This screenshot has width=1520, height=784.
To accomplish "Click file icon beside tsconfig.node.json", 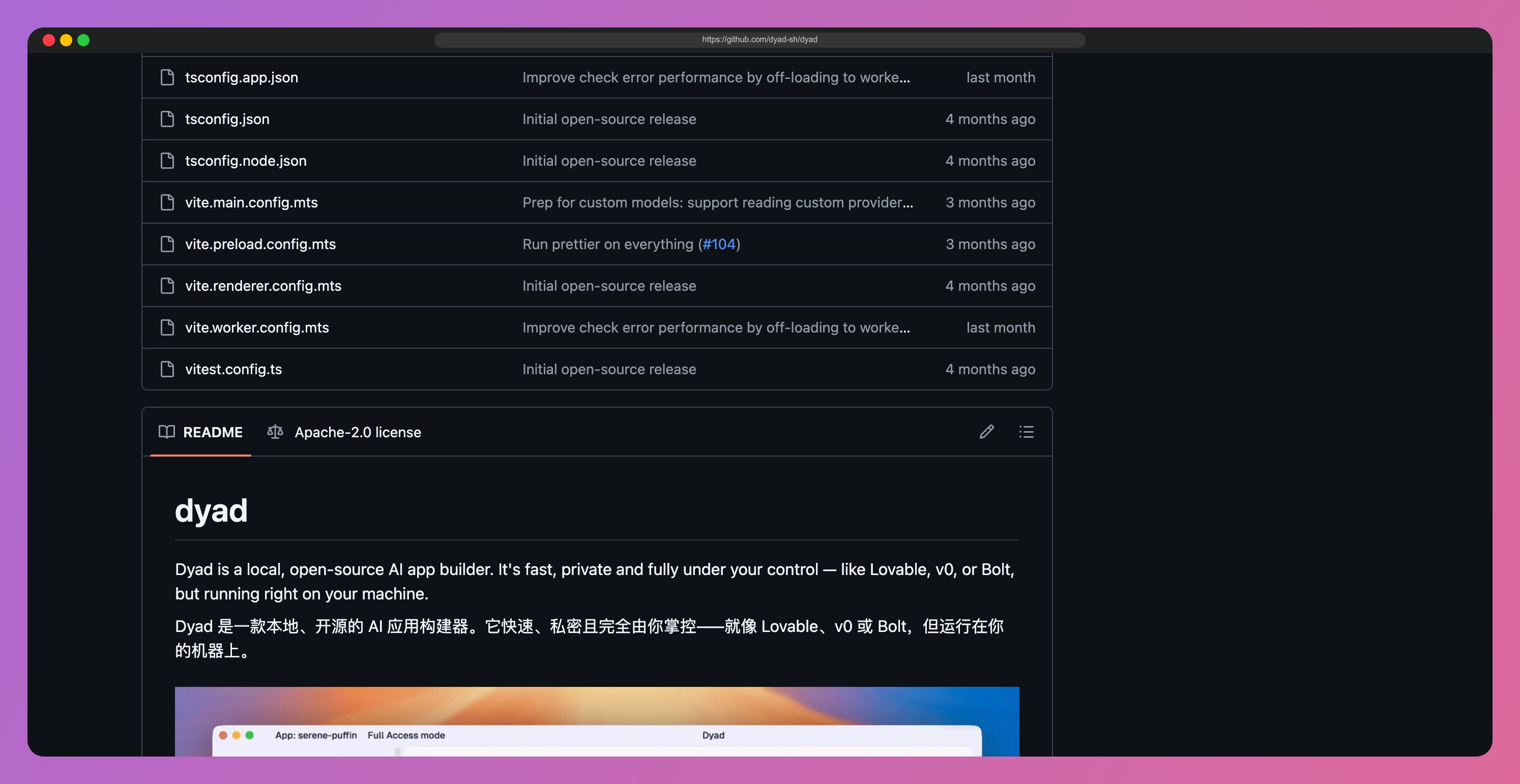I will [167, 161].
